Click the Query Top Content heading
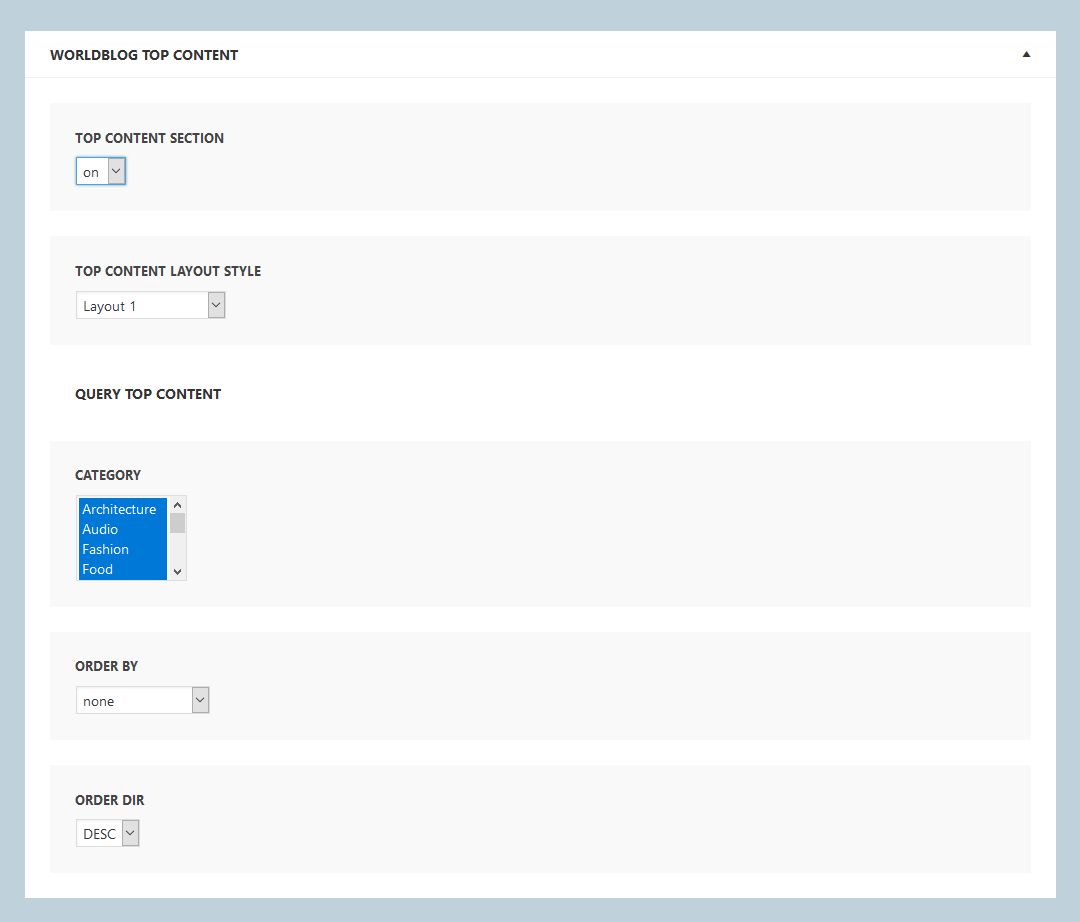The image size is (1080, 922). [148, 394]
